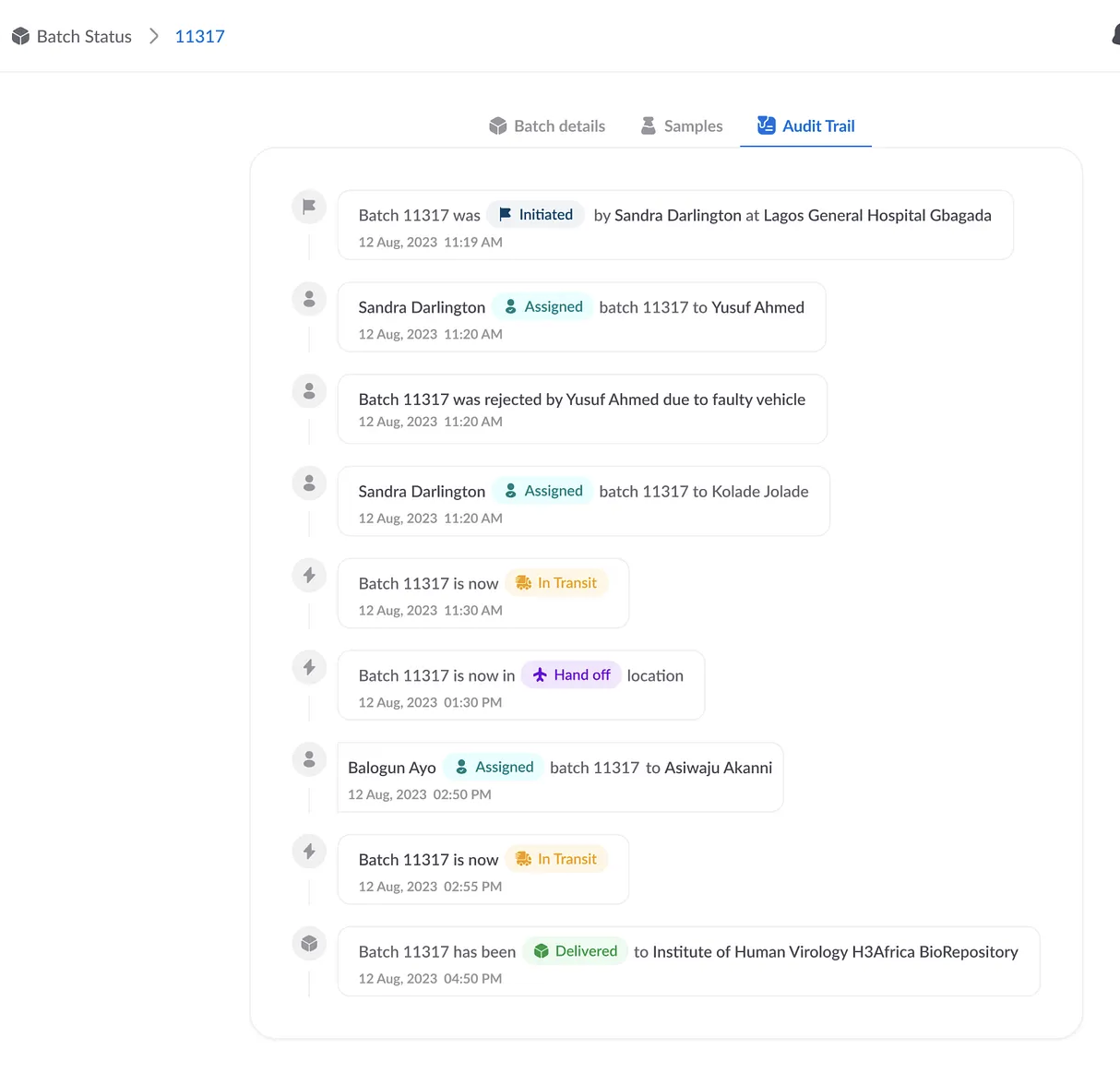Click the lightning icon beside the Hand off entry

pos(309,667)
